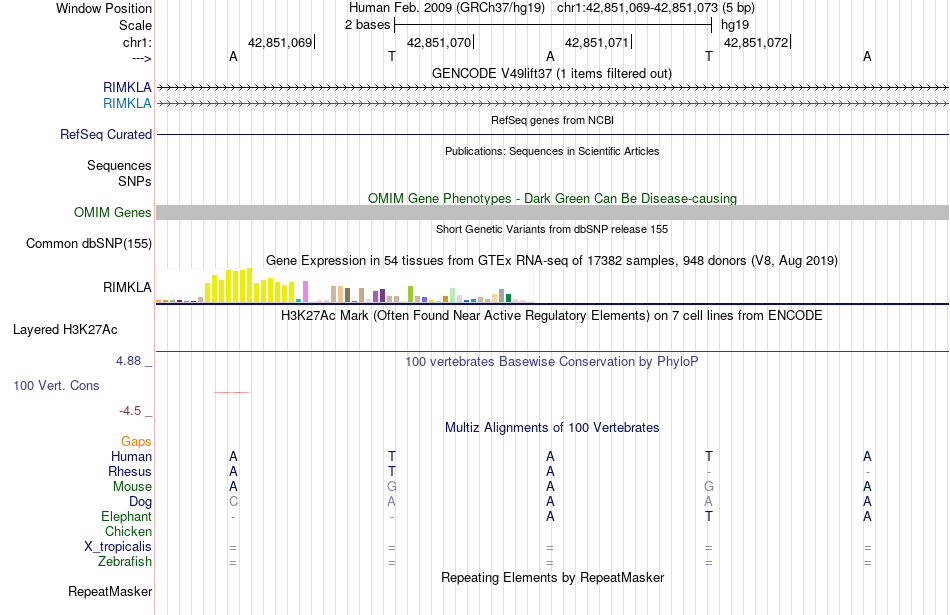950x615 pixels.
Task: Click the dark blue RIMKLA GENCODE track label
Action: 127,87
